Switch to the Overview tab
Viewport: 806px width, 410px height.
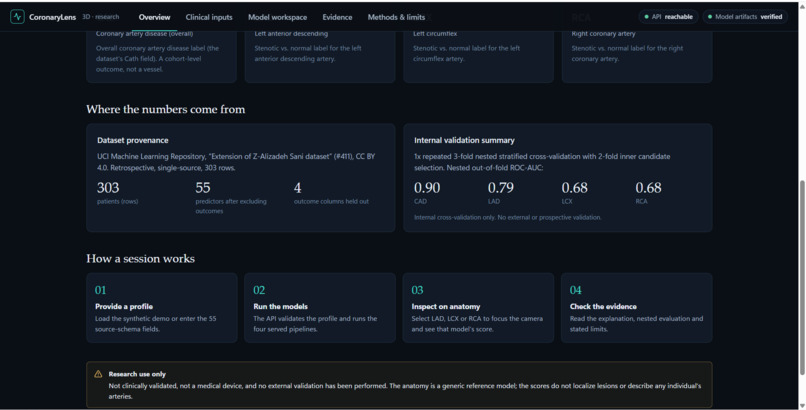point(154,17)
